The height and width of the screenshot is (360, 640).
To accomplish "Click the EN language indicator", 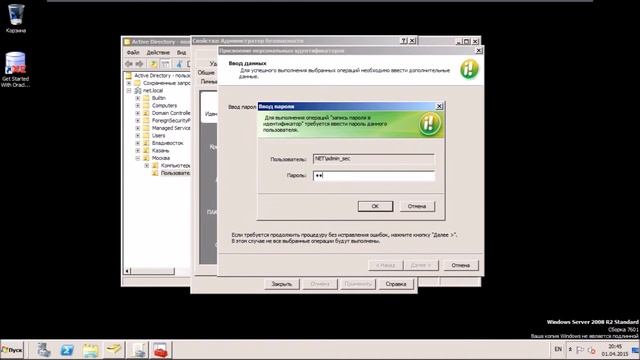I will coord(558,349).
